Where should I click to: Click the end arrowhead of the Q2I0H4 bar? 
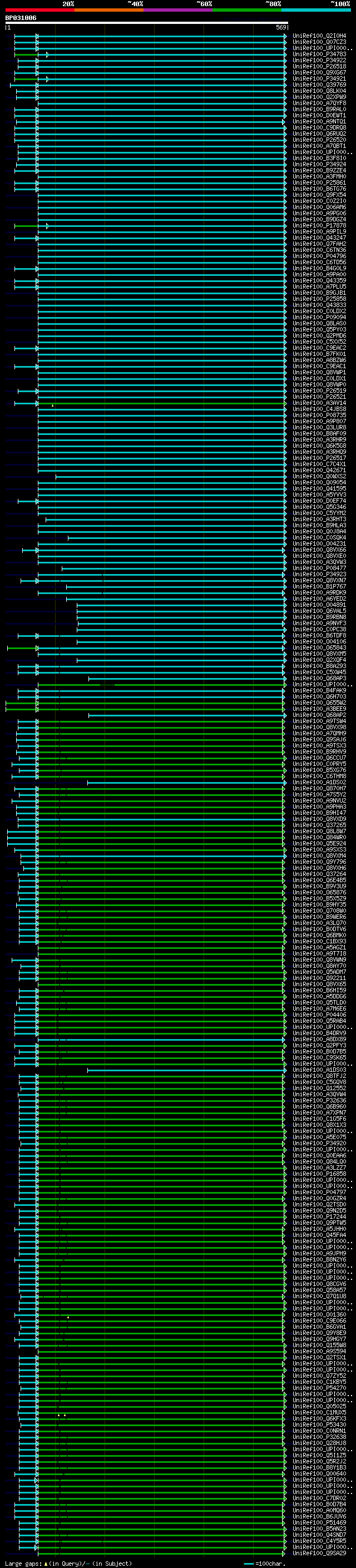point(285,37)
